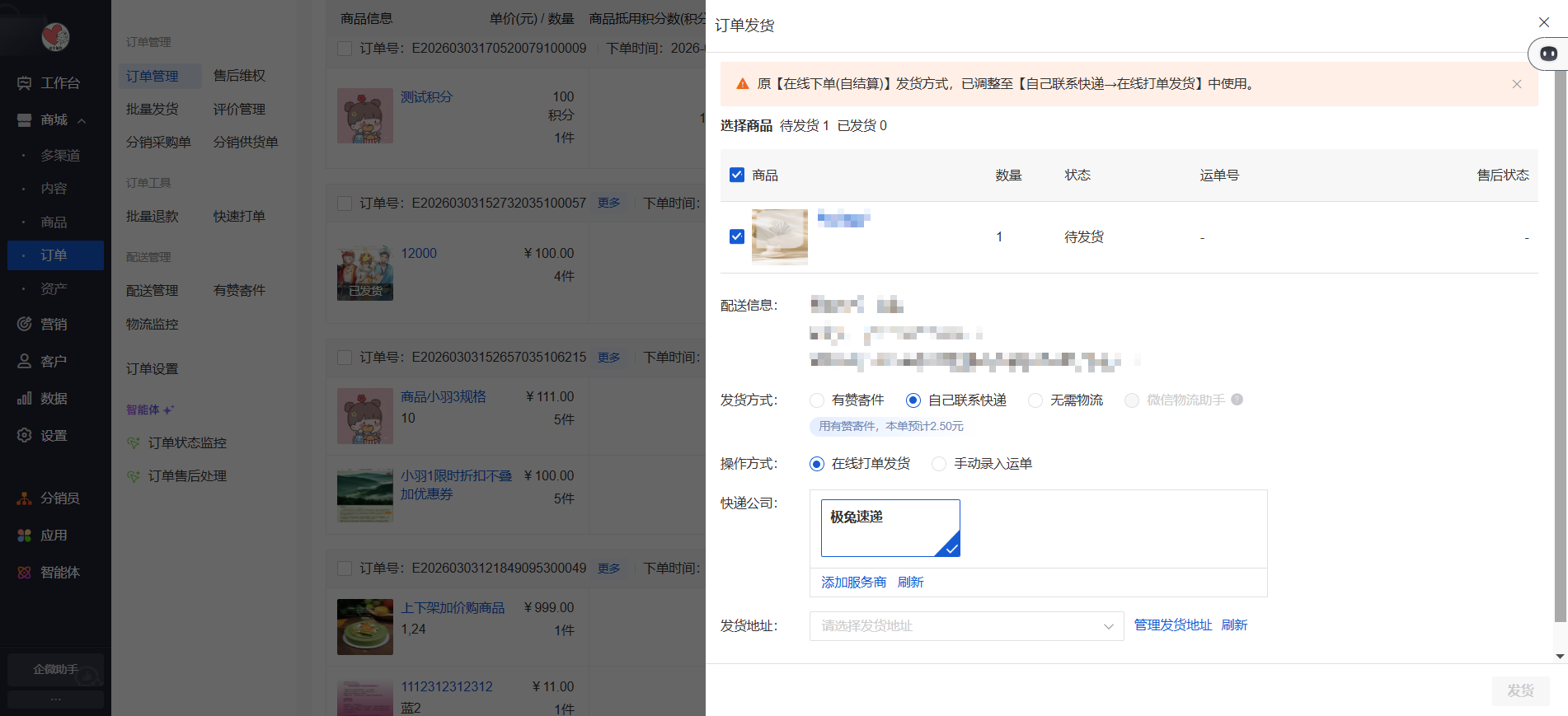This screenshot has height=716, width=1568.
Task: Open the 营销 marketing icon
Action: click(24, 325)
